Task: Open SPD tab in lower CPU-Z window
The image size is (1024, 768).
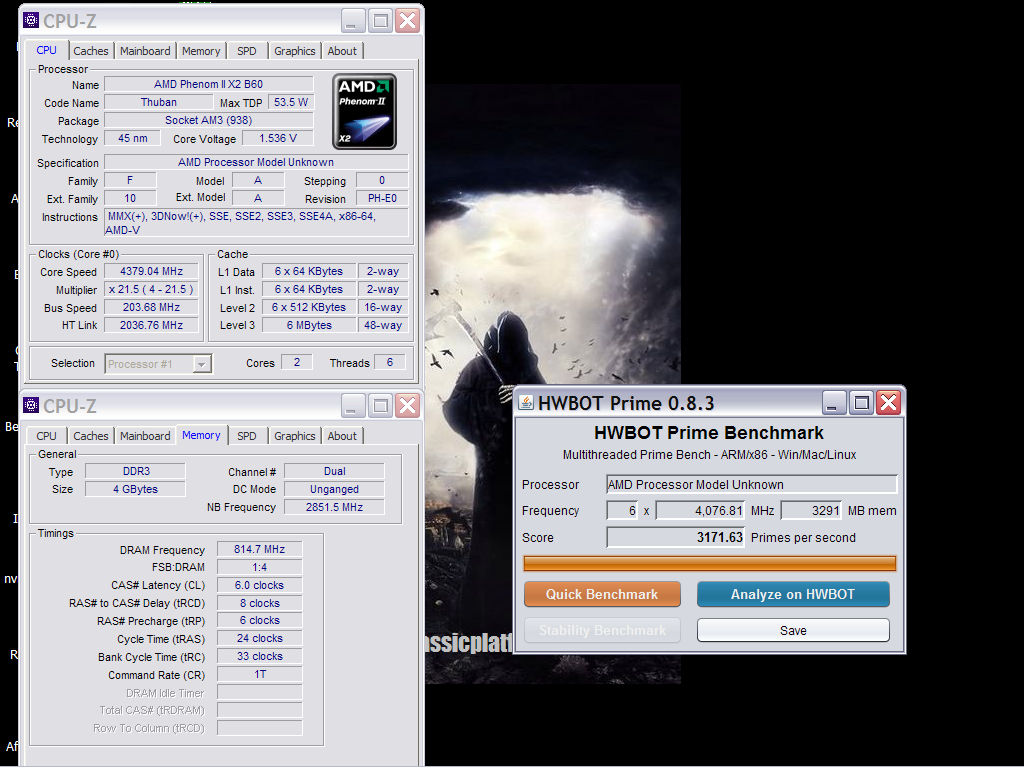Action: pos(247,436)
